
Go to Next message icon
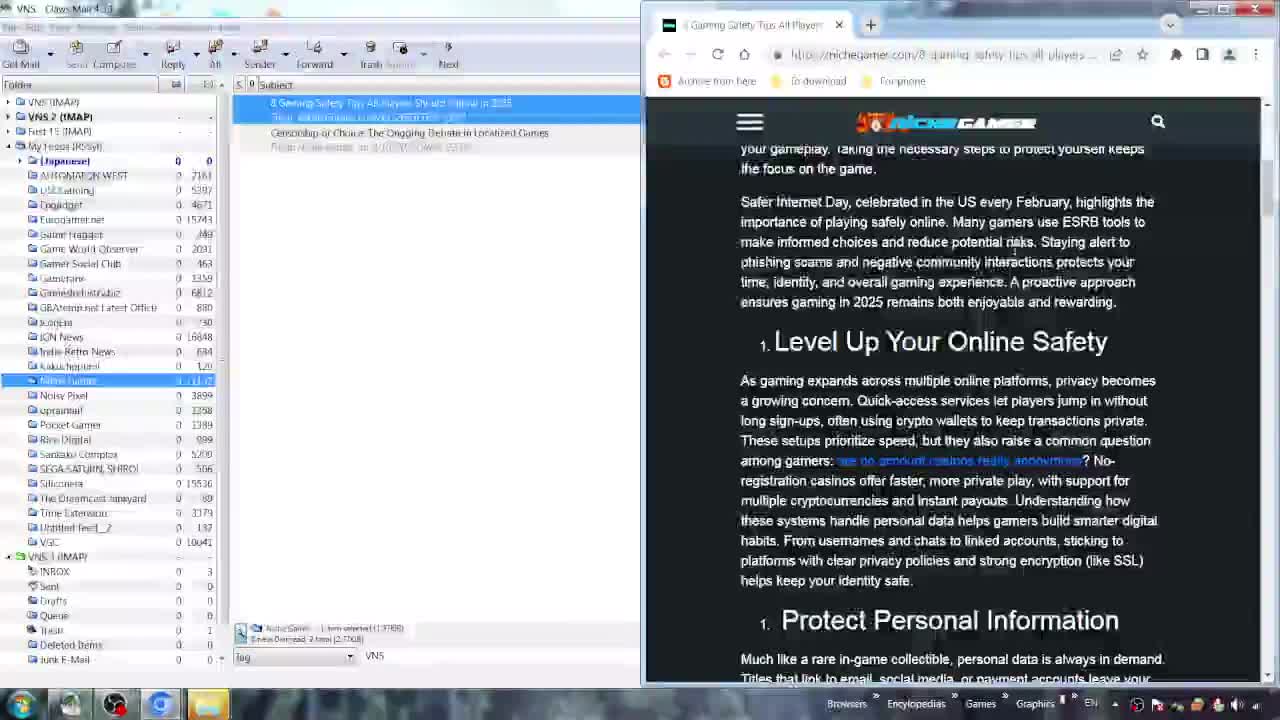(x=448, y=54)
